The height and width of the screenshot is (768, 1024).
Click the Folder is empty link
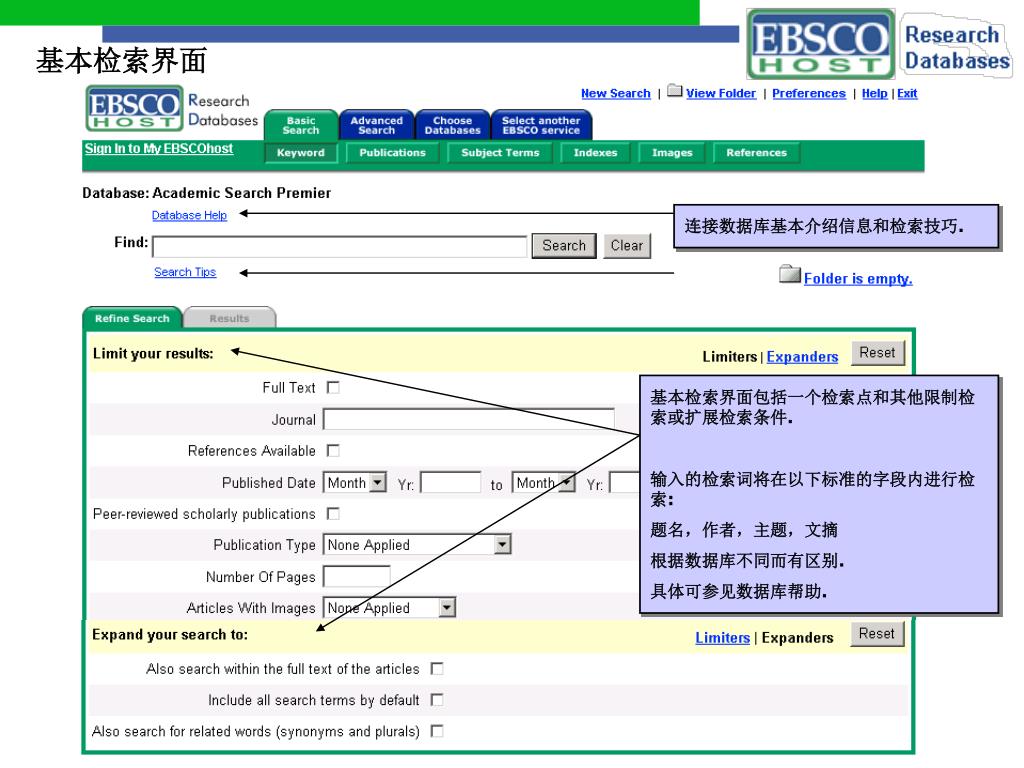click(858, 279)
